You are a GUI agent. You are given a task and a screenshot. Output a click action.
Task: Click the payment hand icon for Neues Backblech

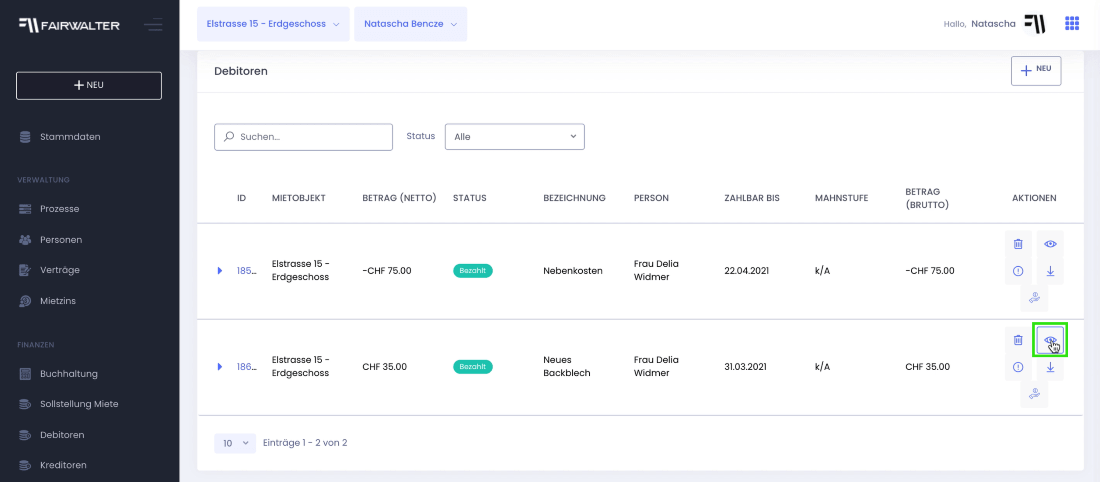[1034, 394]
